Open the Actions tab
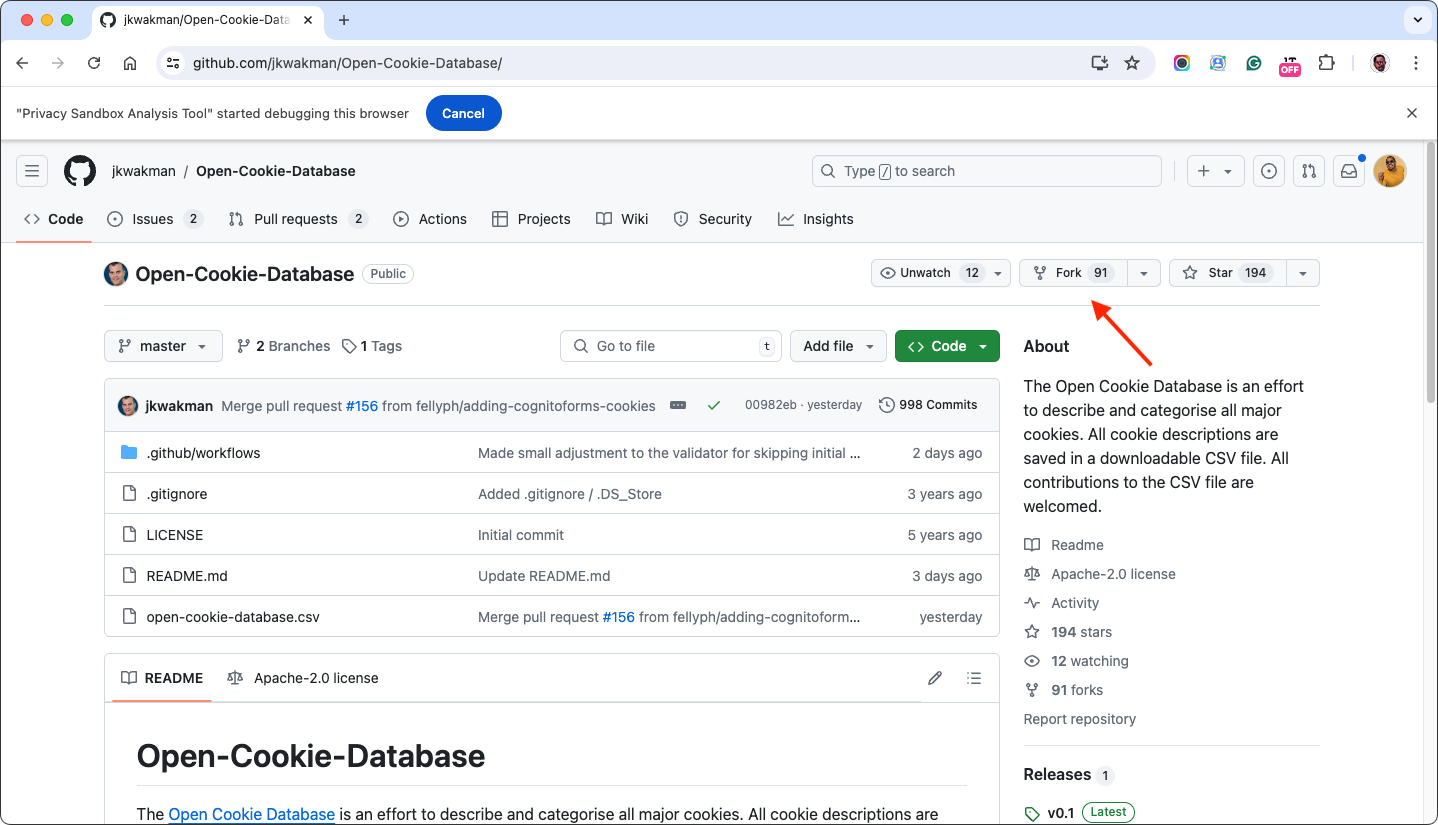 tap(430, 219)
